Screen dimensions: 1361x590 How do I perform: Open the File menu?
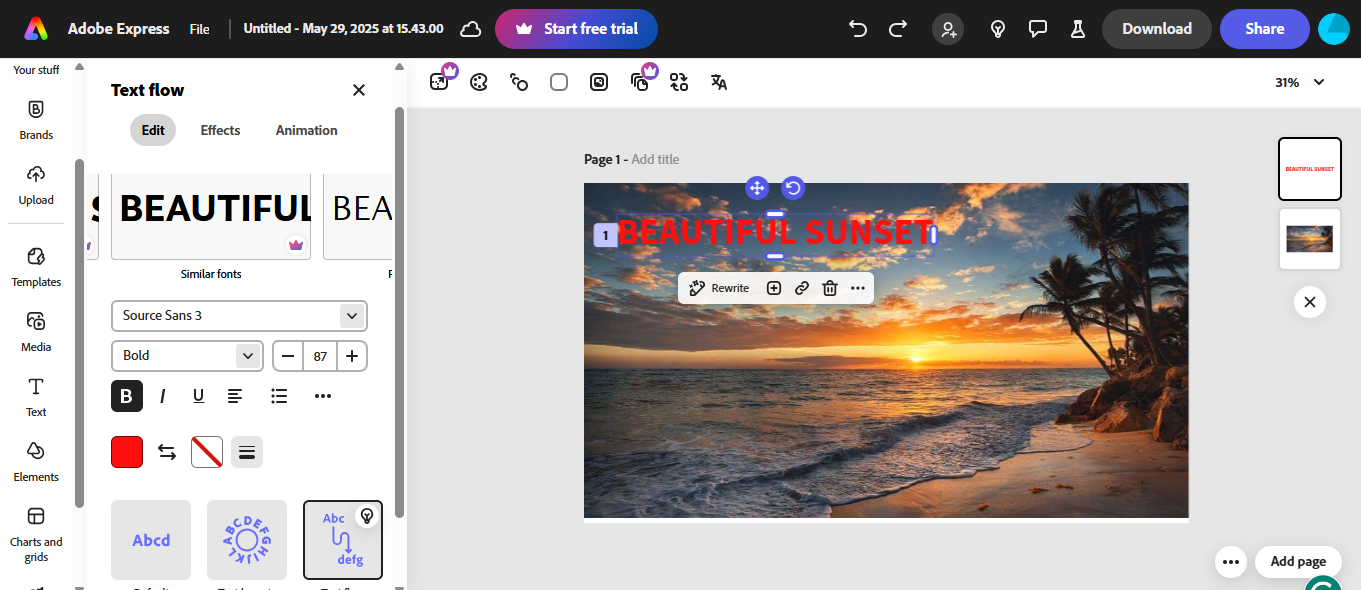pyautogui.click(x=199, y=28)
